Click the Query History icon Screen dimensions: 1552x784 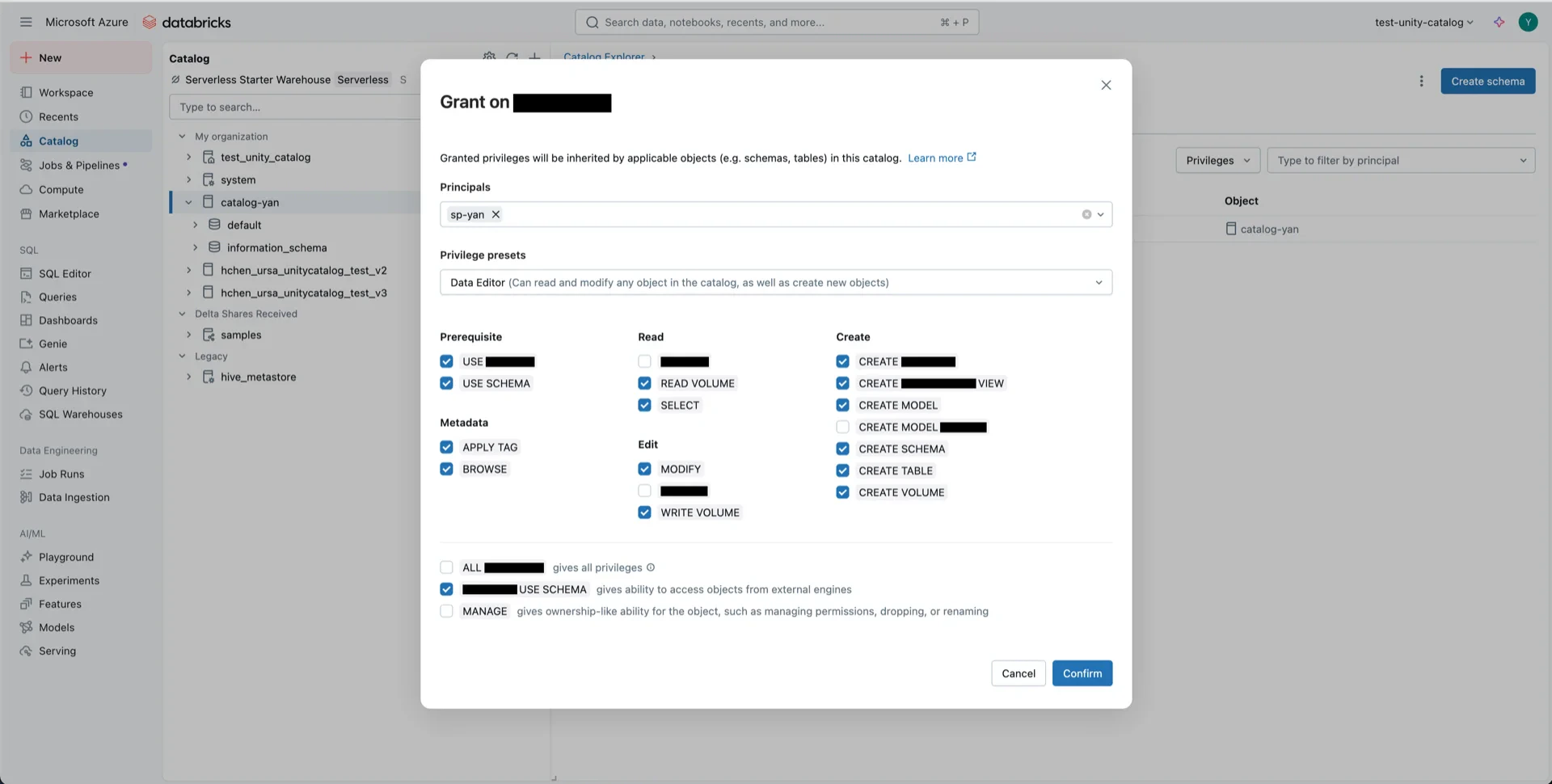26,390
